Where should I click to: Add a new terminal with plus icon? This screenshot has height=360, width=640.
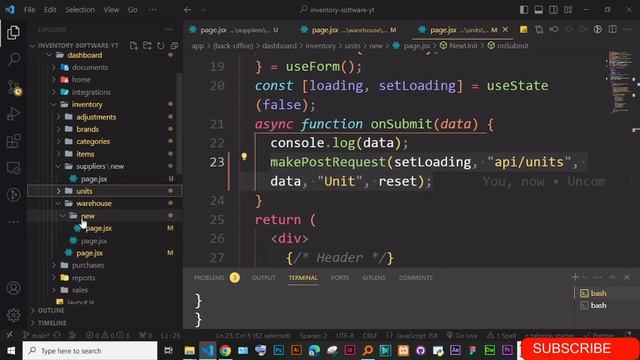[x=575, y=277]
